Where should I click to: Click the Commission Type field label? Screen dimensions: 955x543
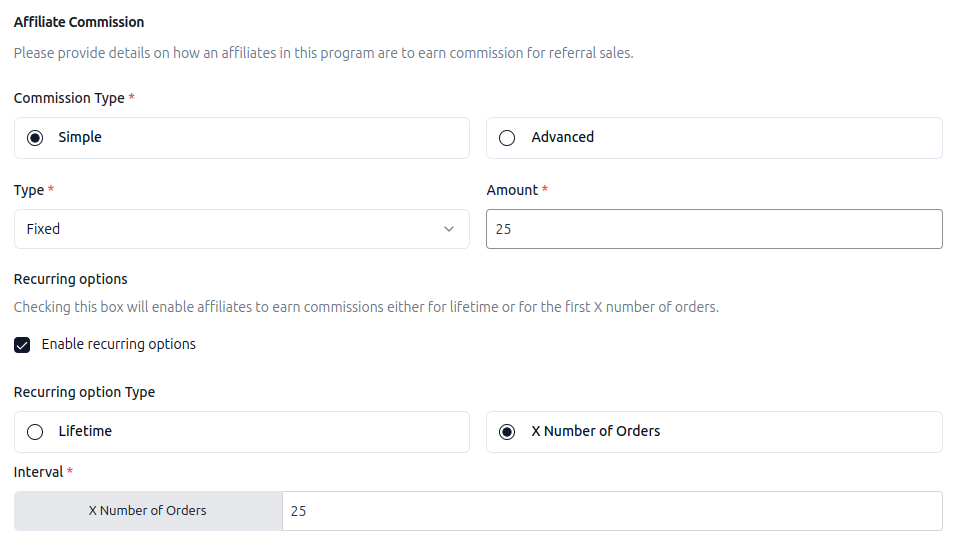click(69, 98)
